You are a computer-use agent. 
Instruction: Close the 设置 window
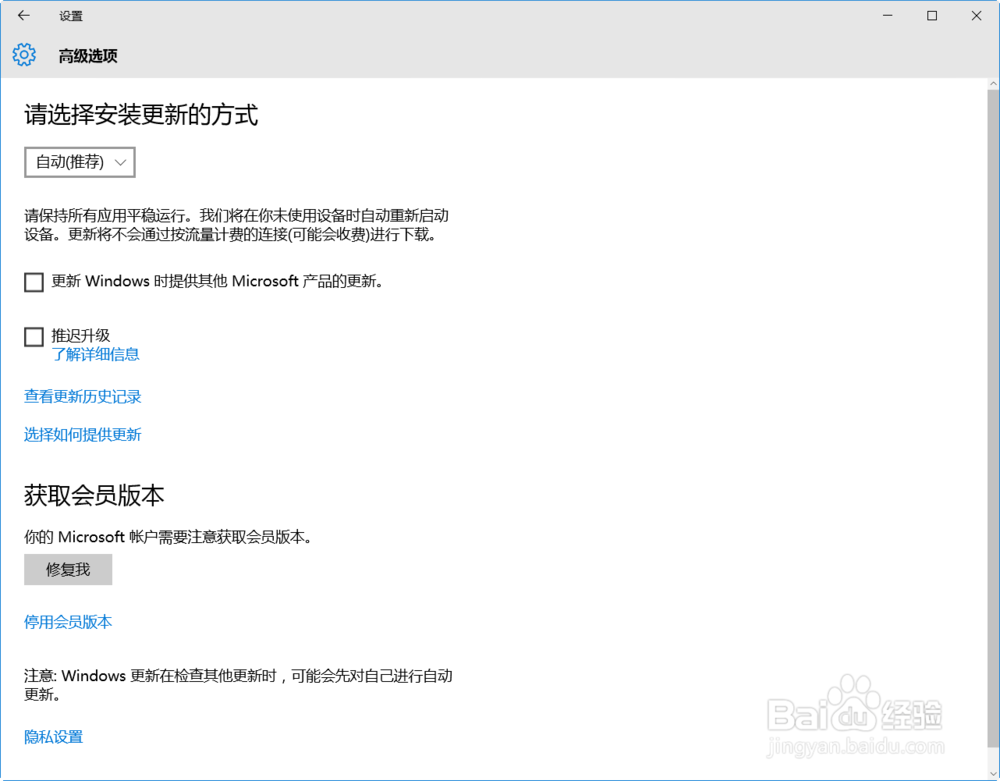tap(976, 16)
